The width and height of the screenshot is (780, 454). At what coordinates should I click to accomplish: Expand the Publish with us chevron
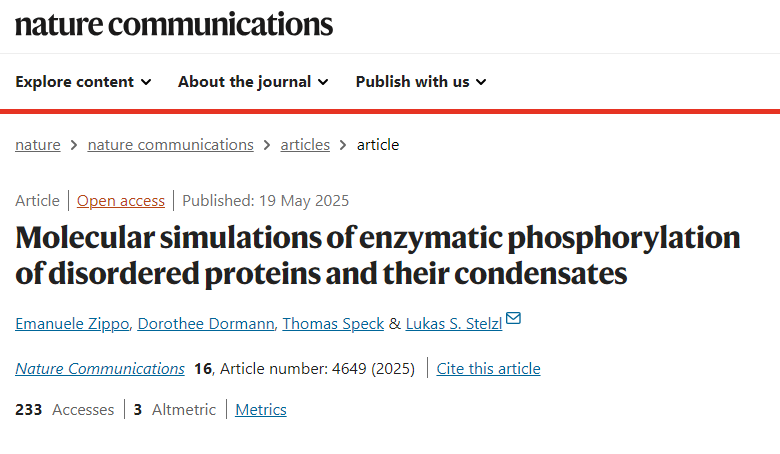point(481,82)
